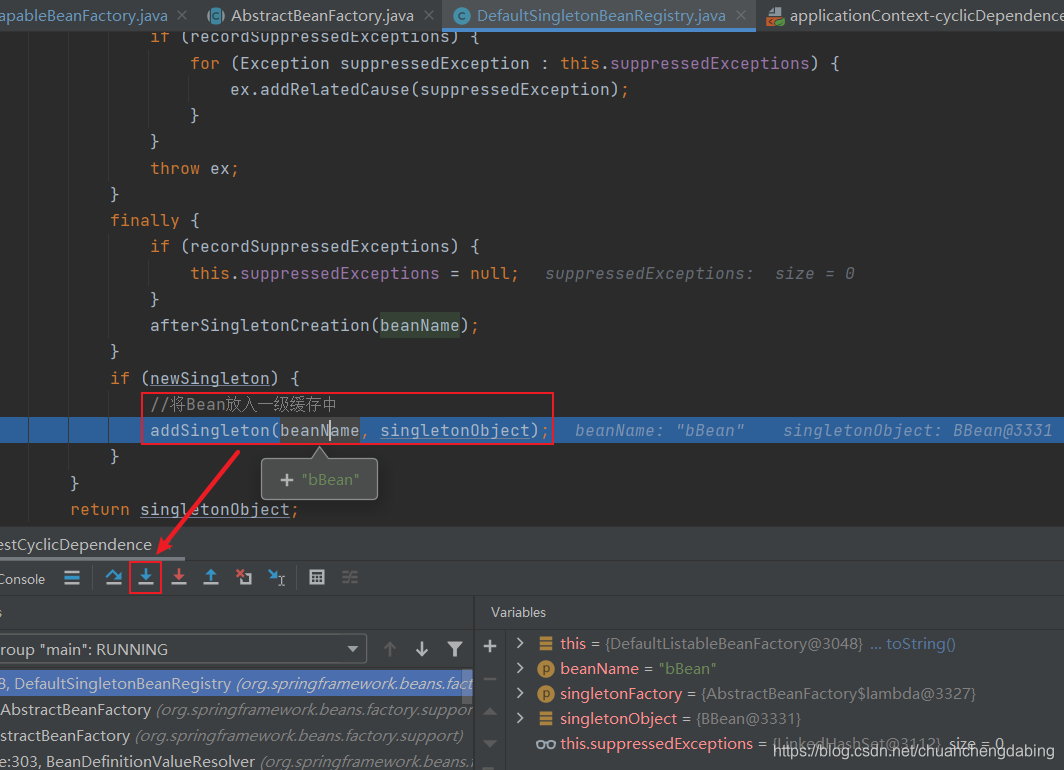
Task: Click the Trace Current Stream Chain icon
Action: point(350,577)
